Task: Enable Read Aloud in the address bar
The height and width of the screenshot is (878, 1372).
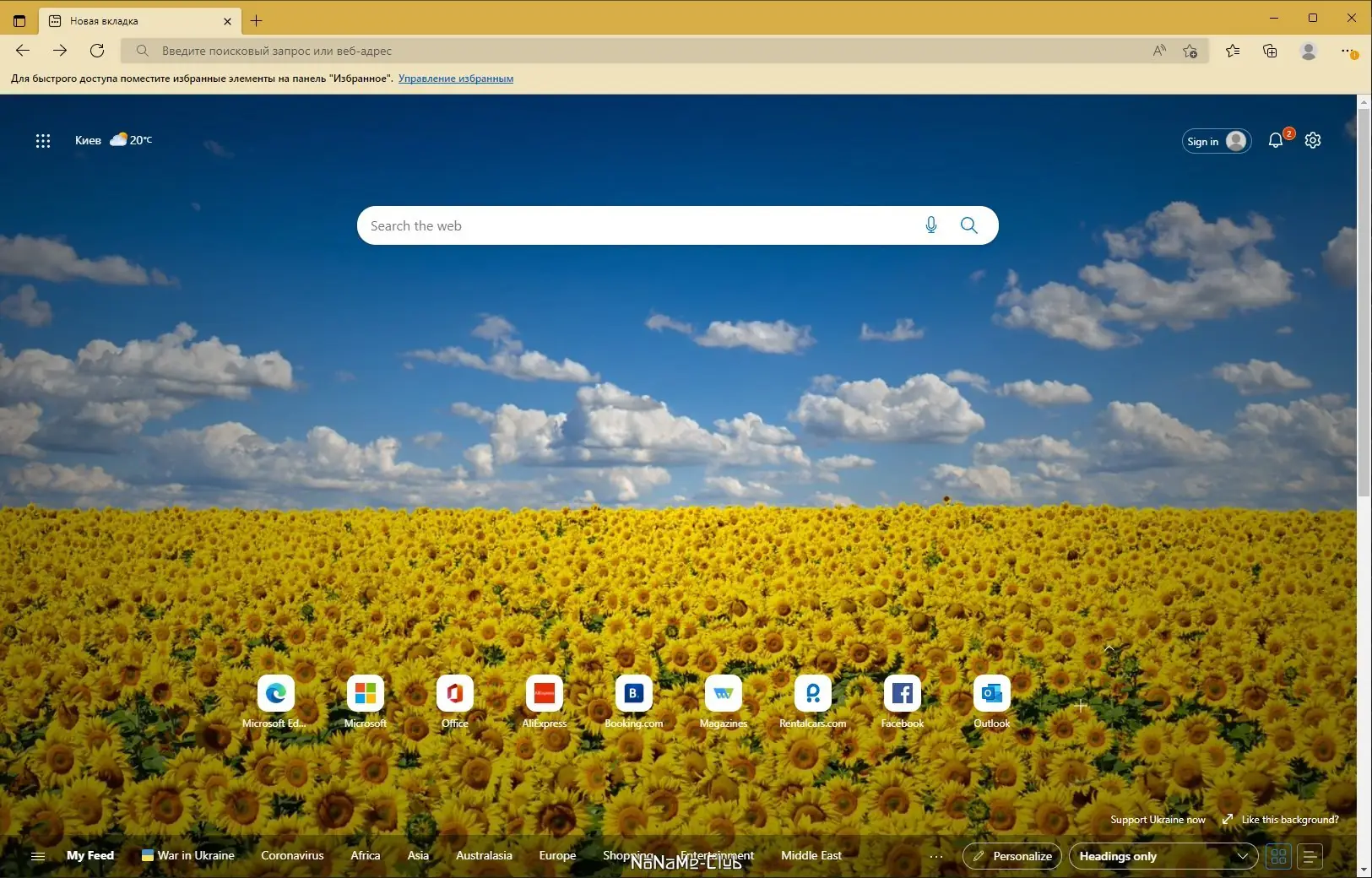Action: tap(1159, 51)
